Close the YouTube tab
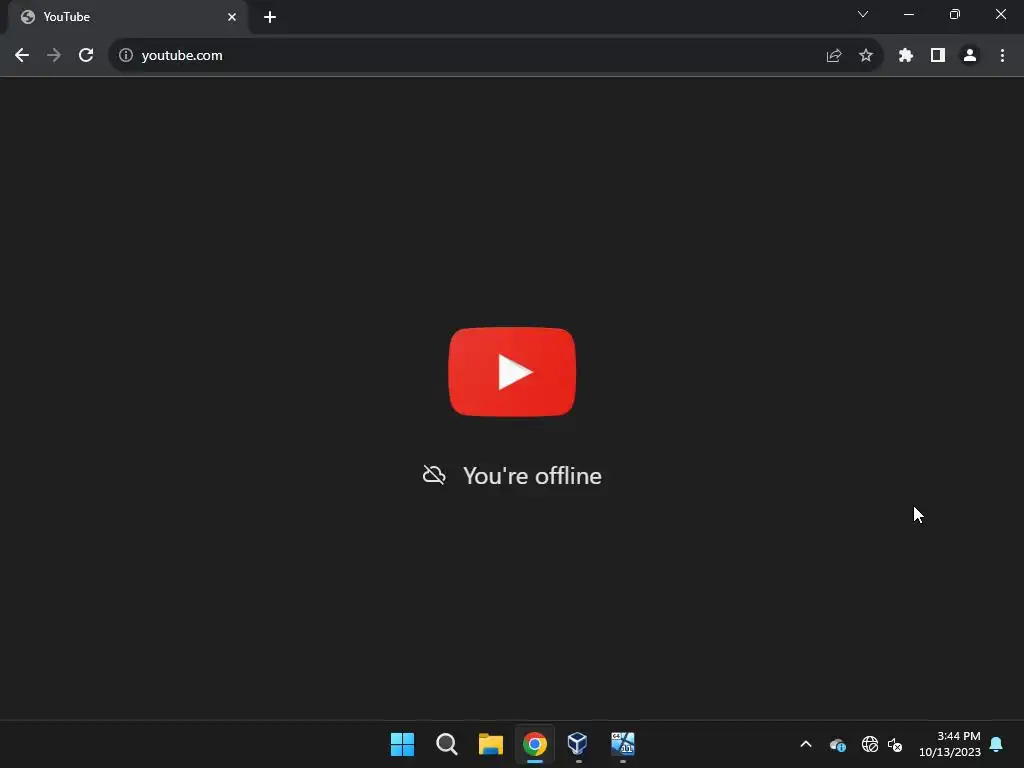Screen dimensions: 1024x768 (x=232, y=17)
